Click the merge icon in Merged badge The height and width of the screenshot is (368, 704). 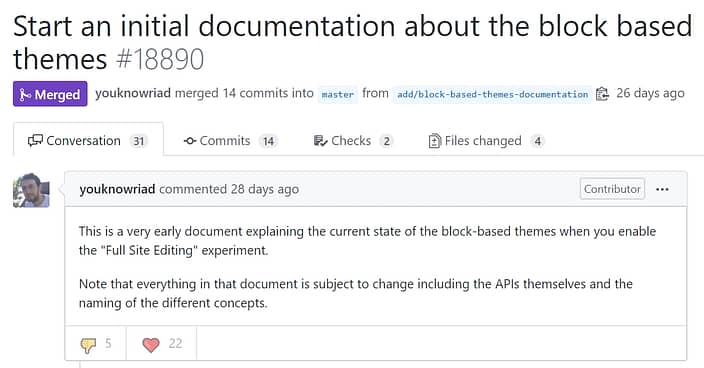[x=26, y=95]
